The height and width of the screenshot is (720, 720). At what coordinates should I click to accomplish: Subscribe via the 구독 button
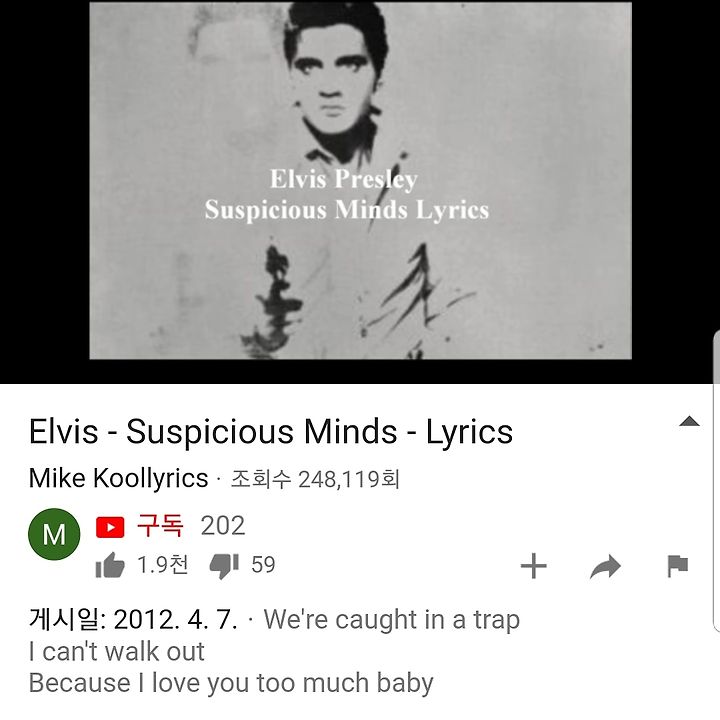tap(160, 526)
